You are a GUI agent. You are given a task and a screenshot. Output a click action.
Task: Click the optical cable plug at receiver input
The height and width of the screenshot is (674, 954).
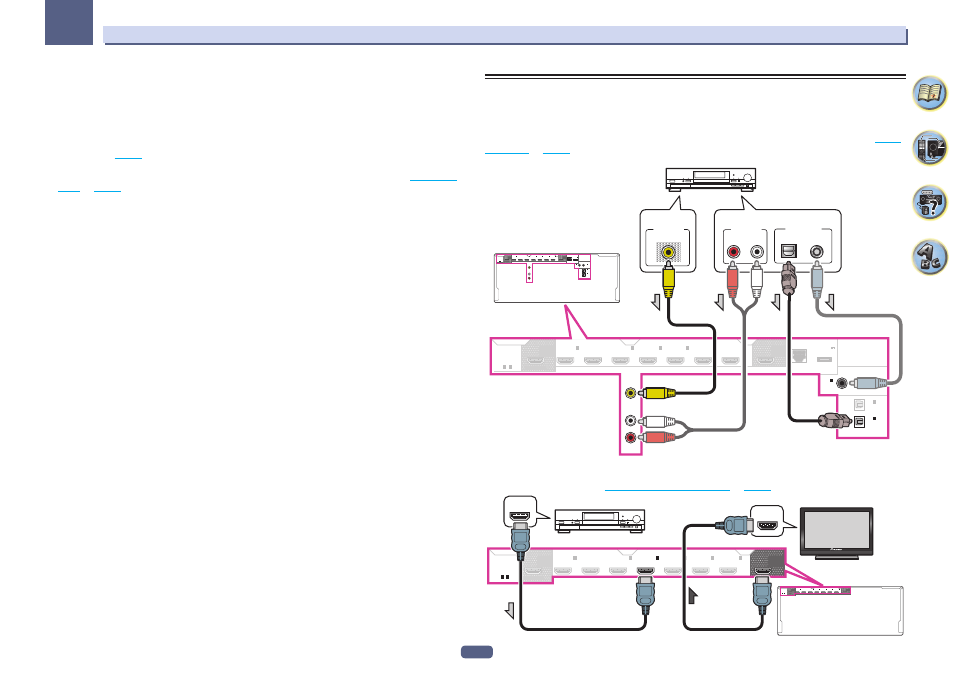pos(834,419)
